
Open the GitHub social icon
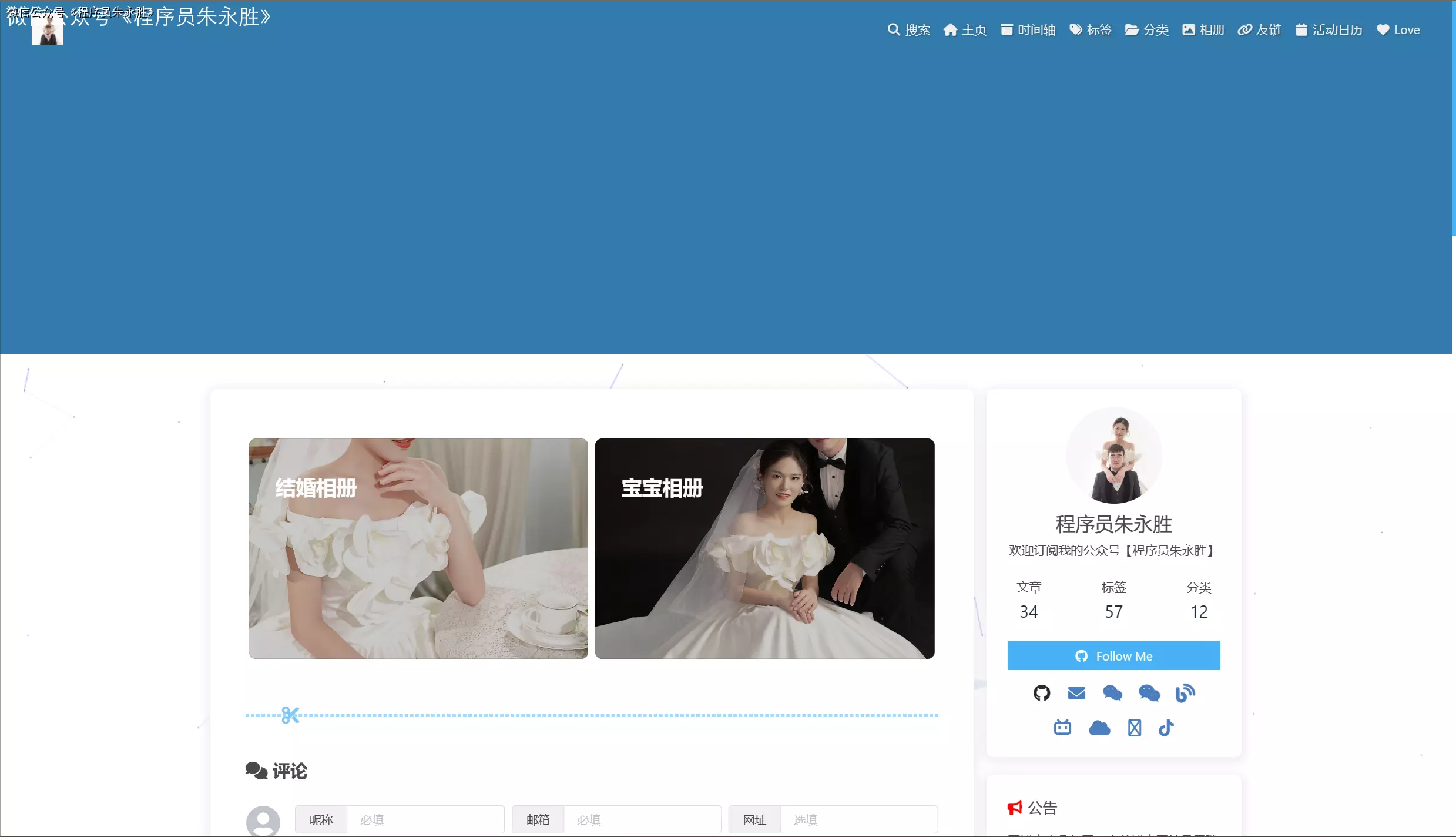1041,693
